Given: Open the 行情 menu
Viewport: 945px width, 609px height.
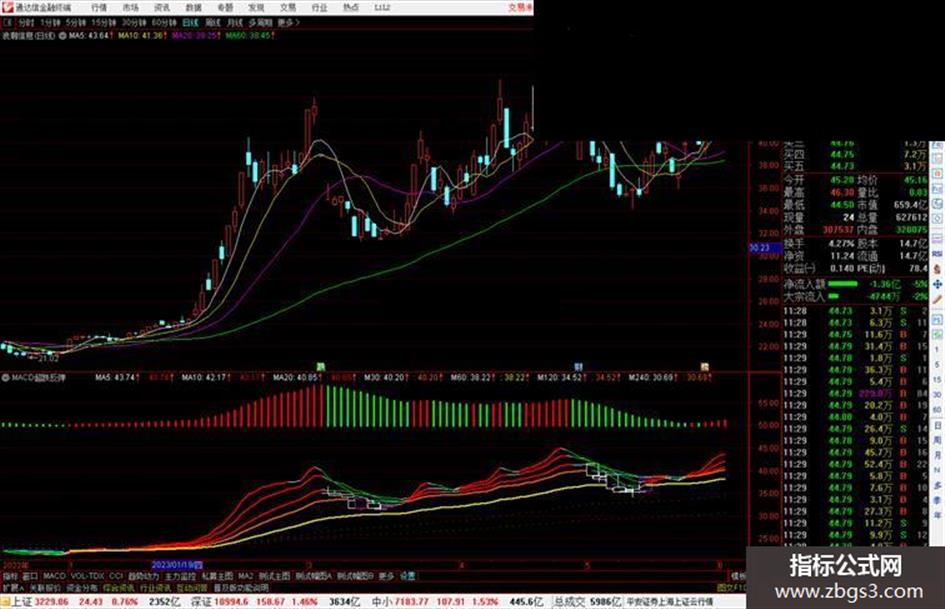Looking at the screenshot, I should pyautogui.click(x=99, y=8).
